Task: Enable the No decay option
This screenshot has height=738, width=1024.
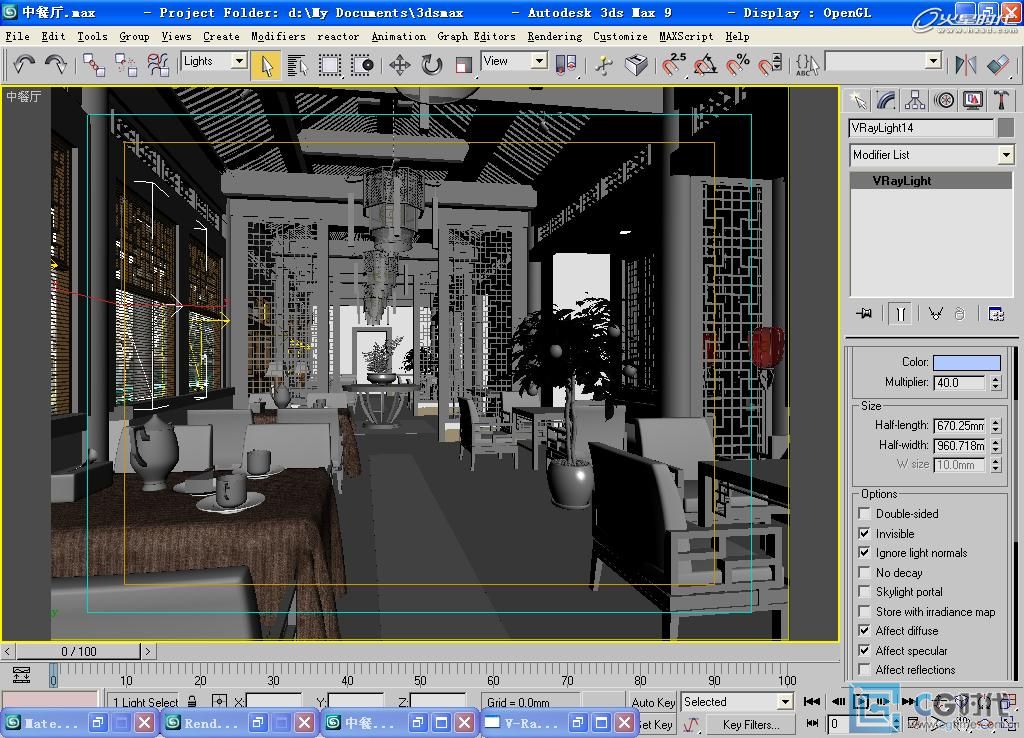Action: pyautogui.click(x=864, y=572)
